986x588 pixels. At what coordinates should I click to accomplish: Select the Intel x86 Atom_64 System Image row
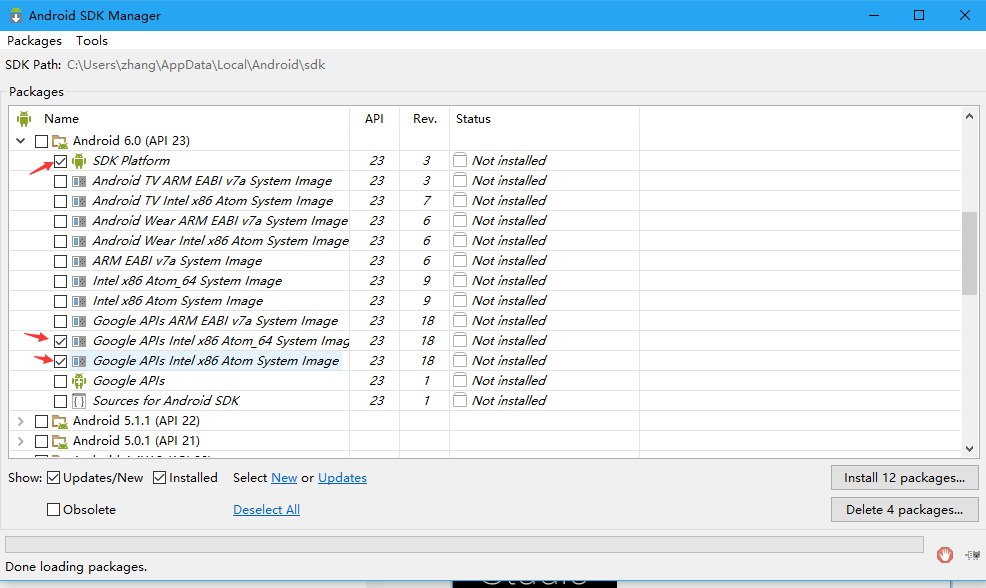187,281
